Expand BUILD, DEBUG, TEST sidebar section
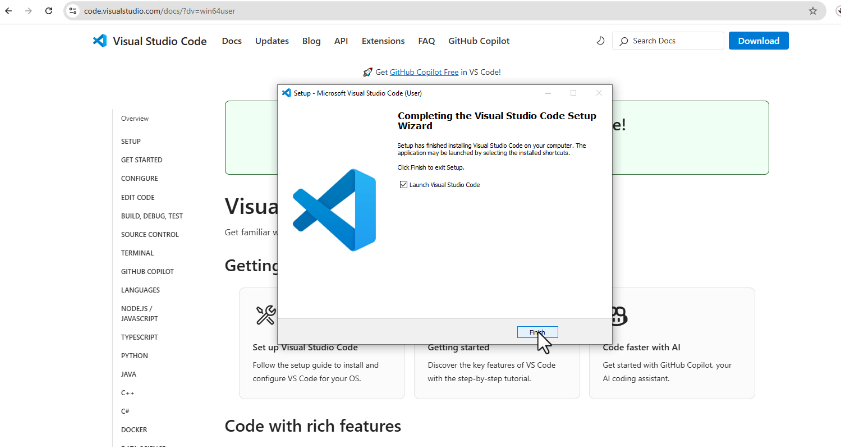Image resolution: width=841 pixels, height=447 pixels. pos(152,216)
